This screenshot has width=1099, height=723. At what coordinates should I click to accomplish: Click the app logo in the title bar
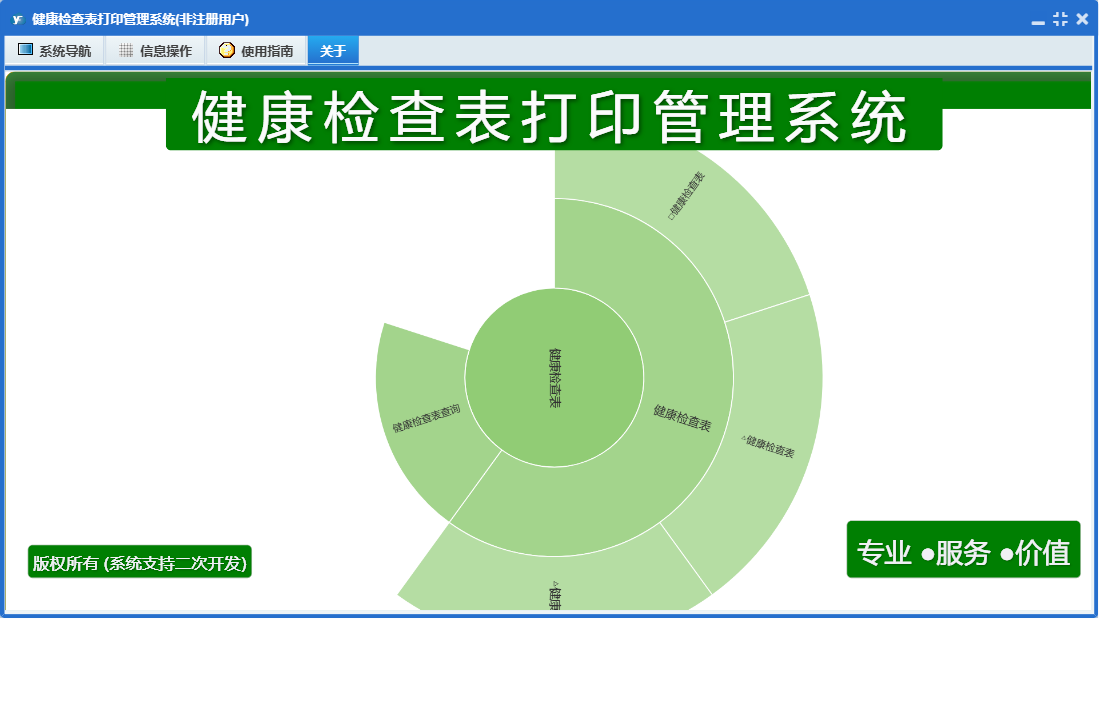coord(17,19)
